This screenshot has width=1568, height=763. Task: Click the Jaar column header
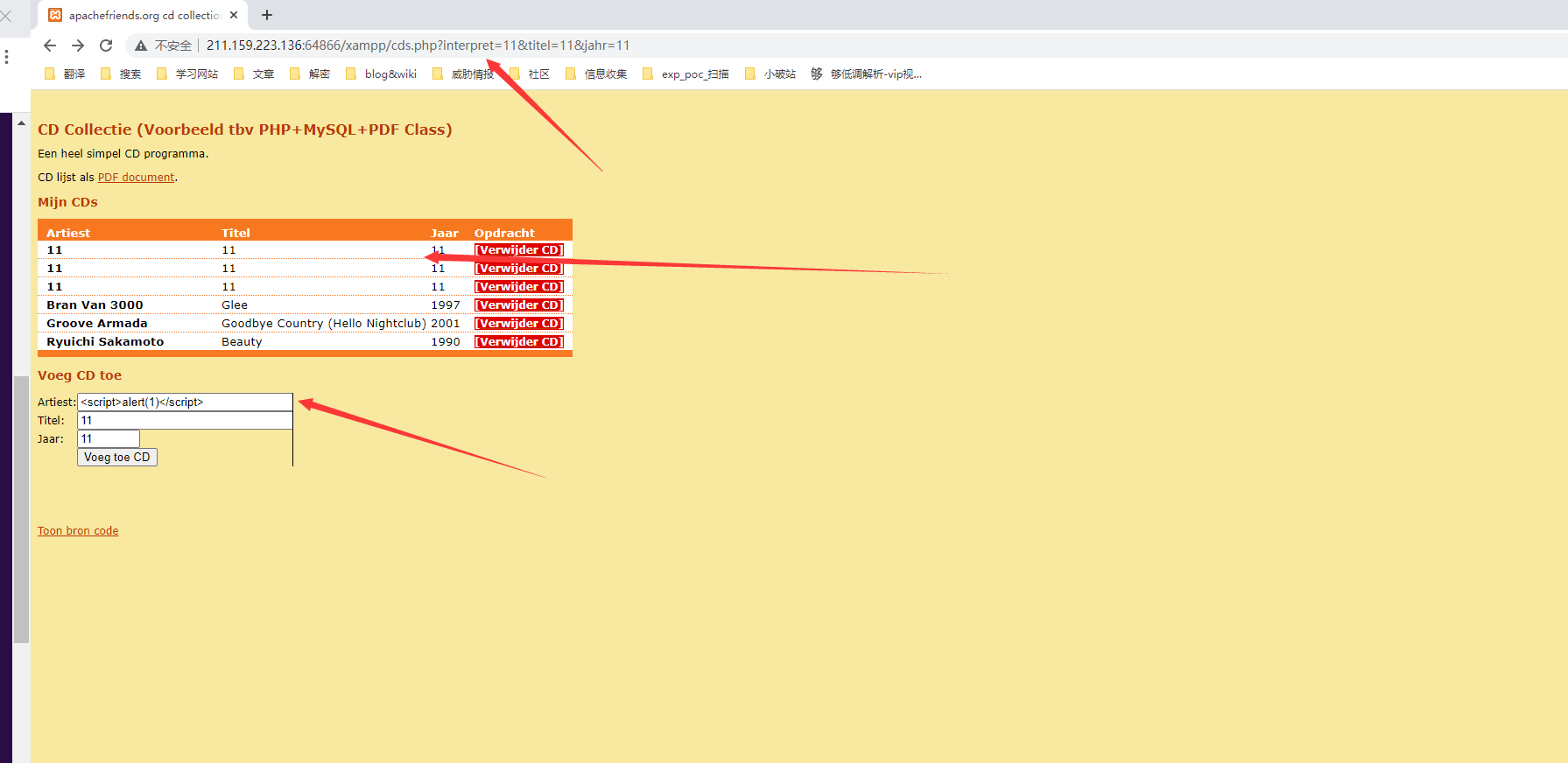pyautogui.click(x=445, y=233)
